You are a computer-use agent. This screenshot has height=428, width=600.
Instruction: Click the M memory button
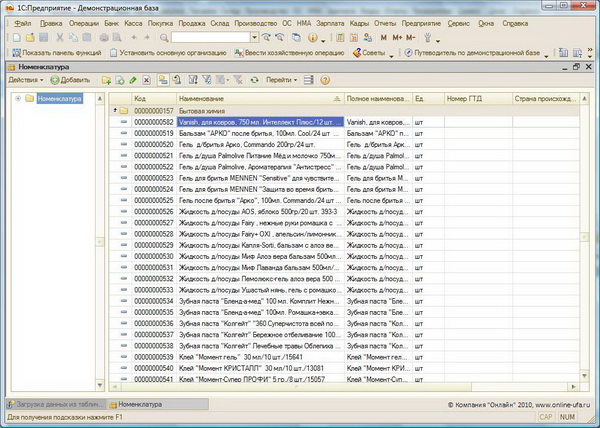click(x=384, y=37)
